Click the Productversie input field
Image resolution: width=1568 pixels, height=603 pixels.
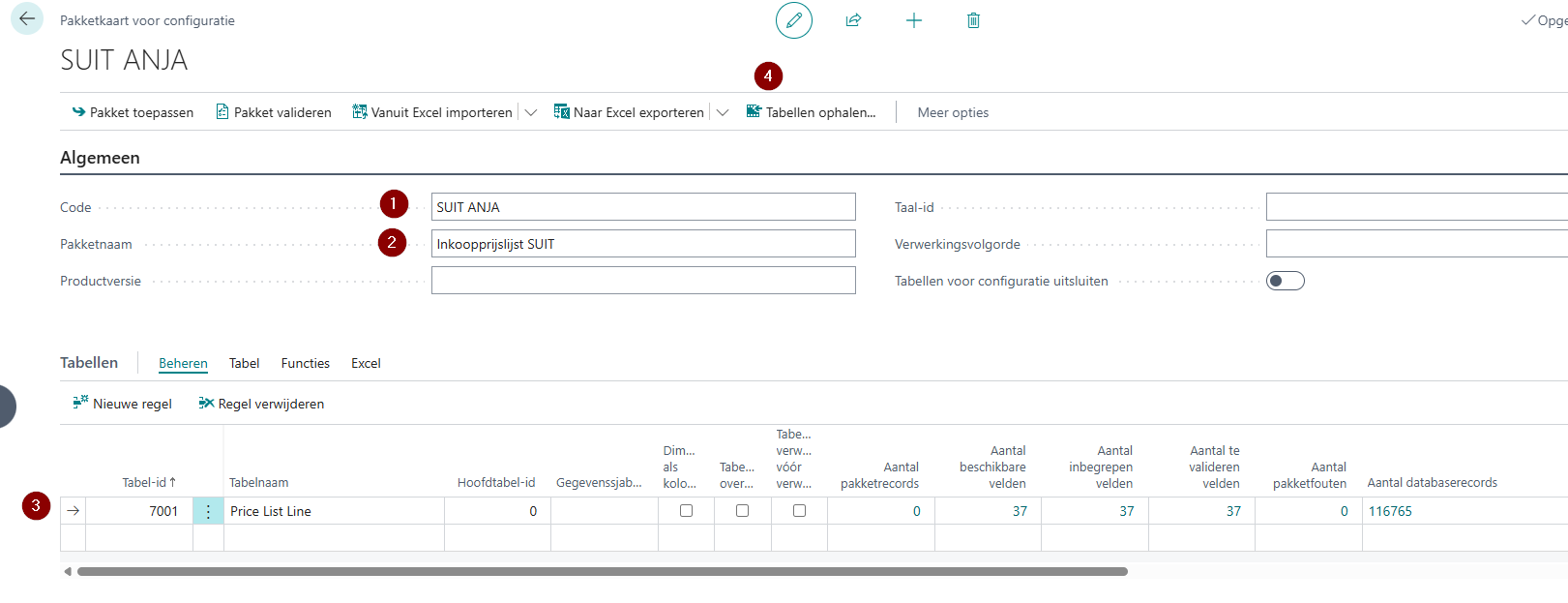click(643, 281)
